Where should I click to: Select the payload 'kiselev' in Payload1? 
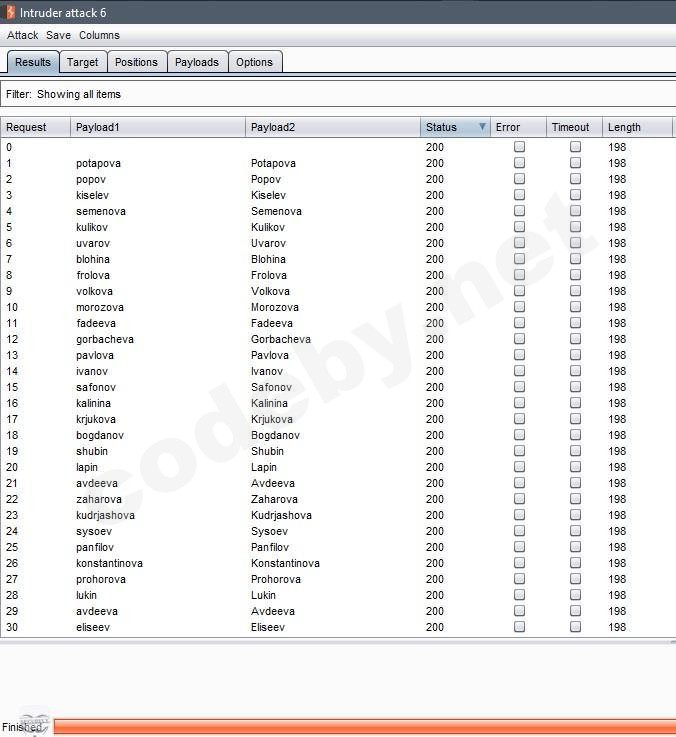(93, 195)
